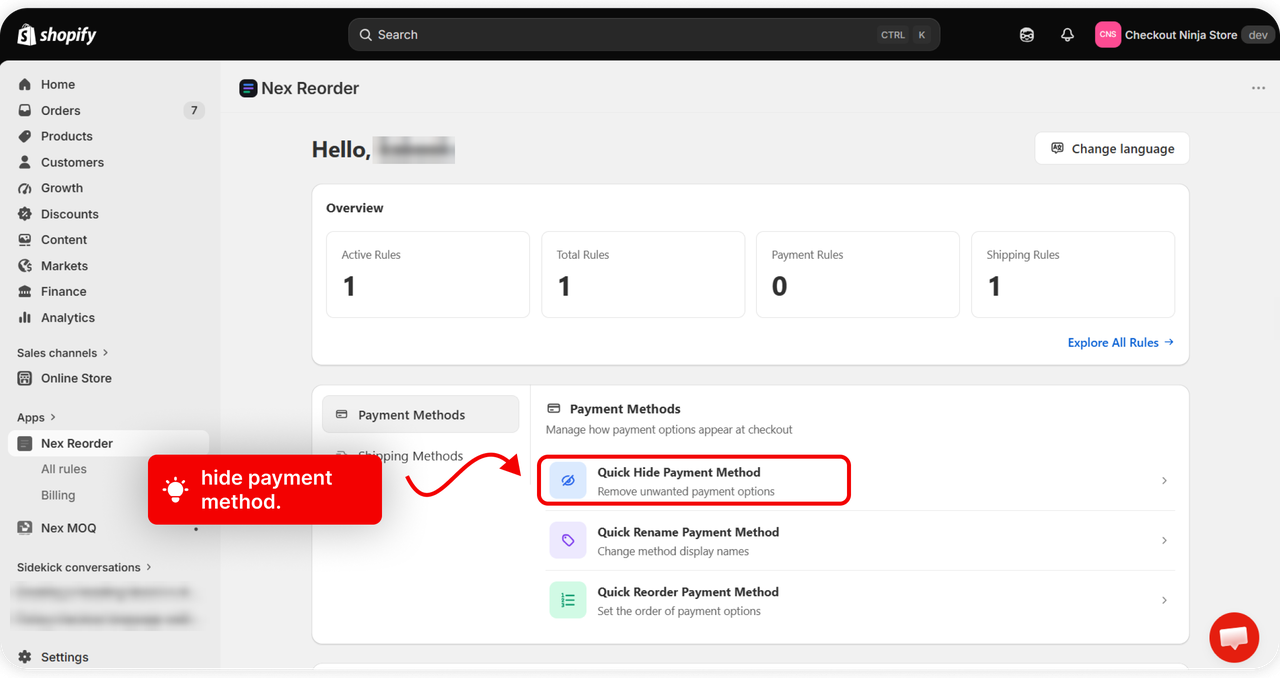Click the Discounts badge icon
Screen dimensions: 1280x678
click(25, 215)
